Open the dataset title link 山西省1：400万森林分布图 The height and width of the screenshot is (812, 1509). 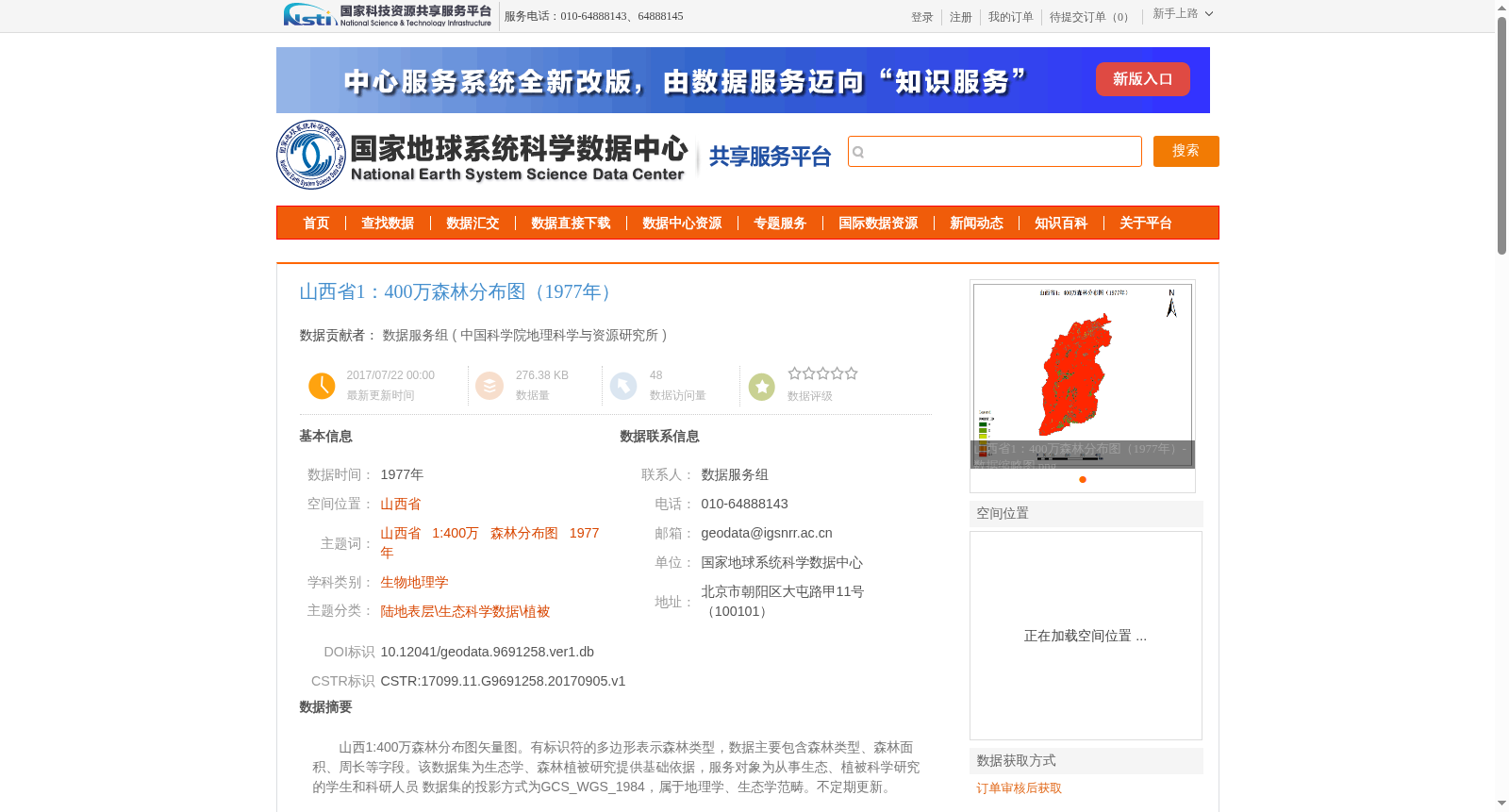458,292
